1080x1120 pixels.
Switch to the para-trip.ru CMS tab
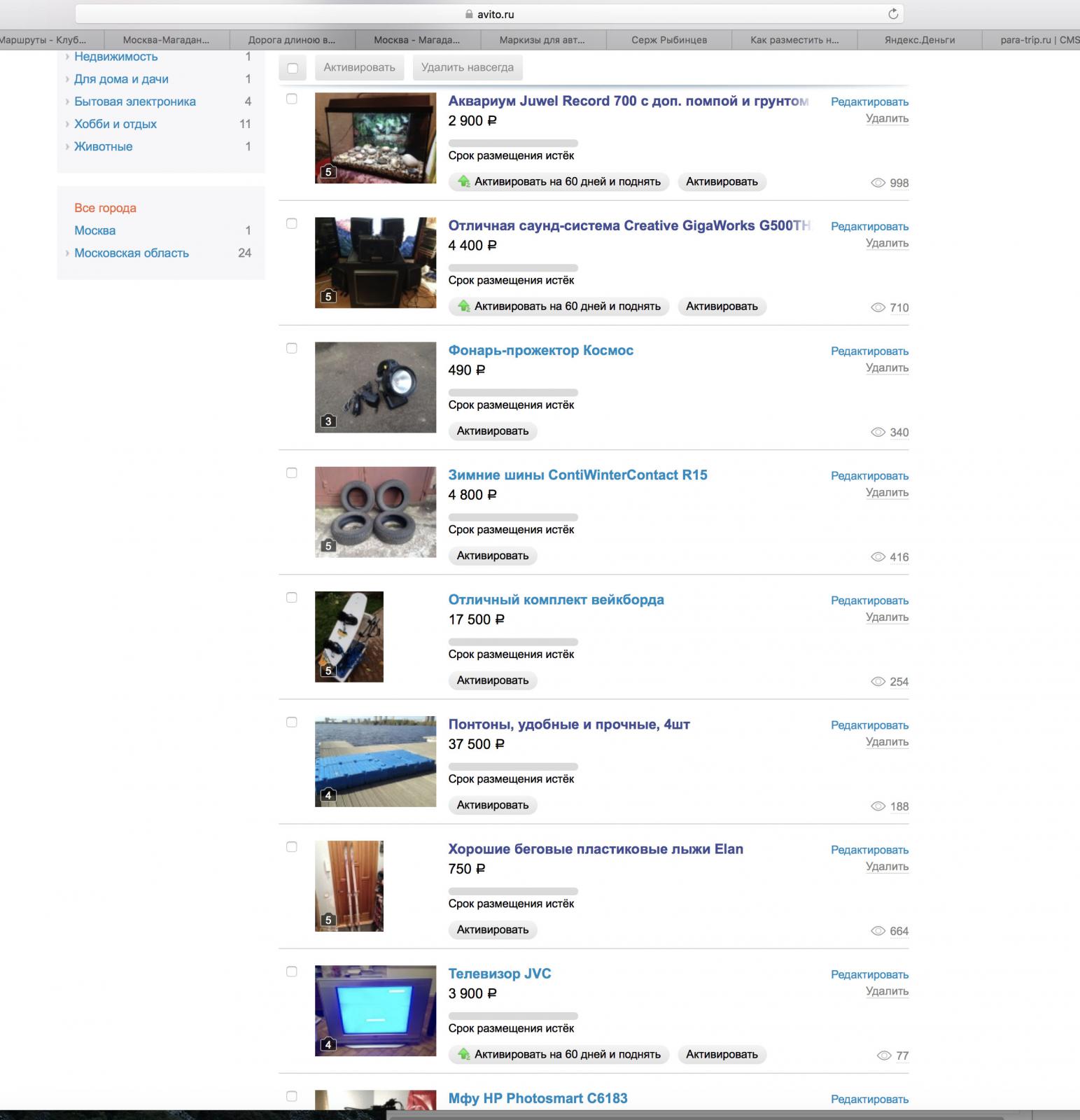tap(1032, 40)
